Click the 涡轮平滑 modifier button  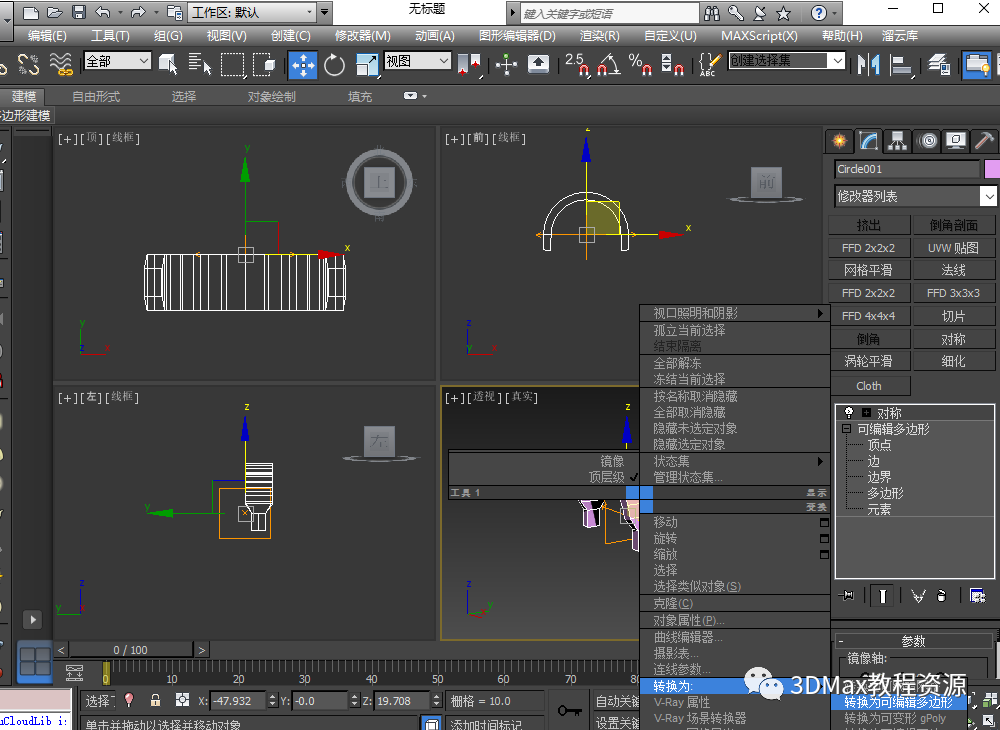click(869, 361)
